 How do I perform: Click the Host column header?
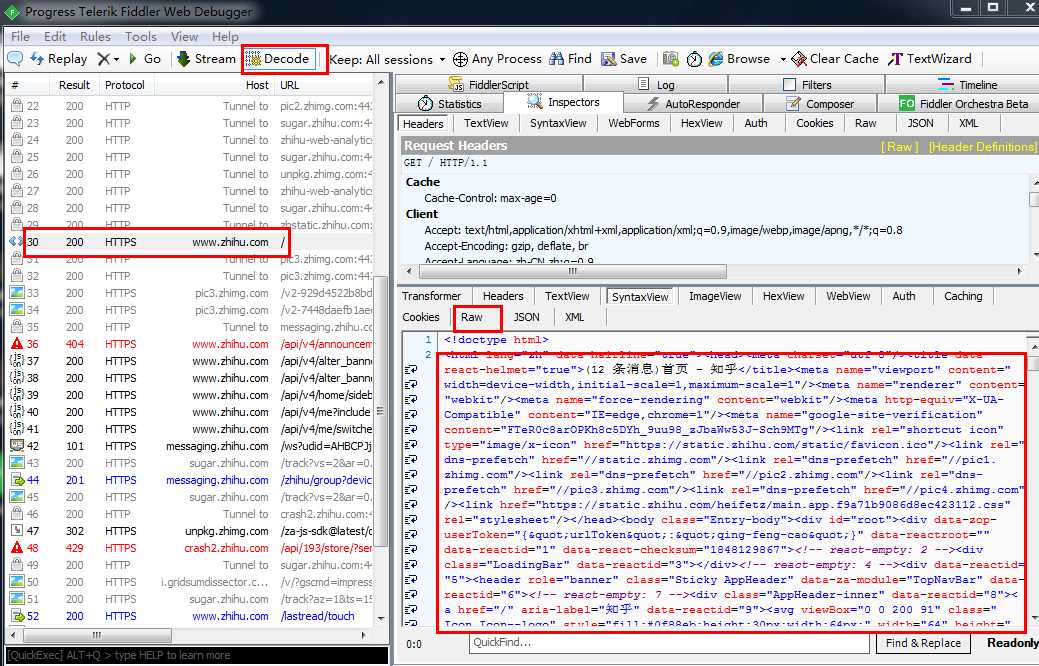tap(214, 85)
